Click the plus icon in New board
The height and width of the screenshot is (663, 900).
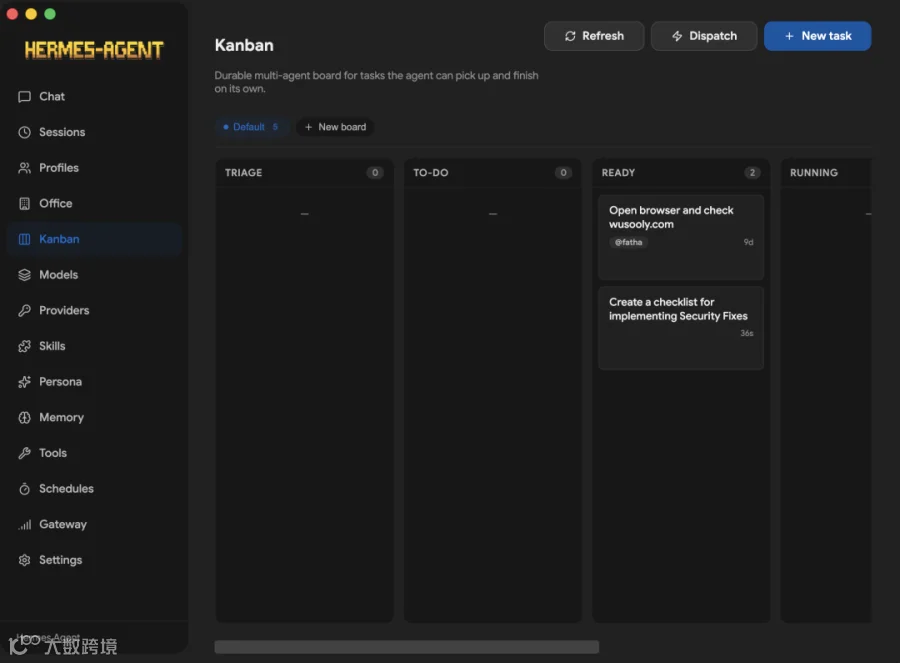coord(308,127)
